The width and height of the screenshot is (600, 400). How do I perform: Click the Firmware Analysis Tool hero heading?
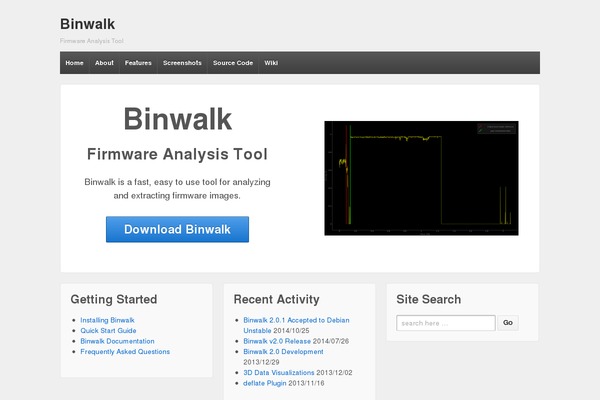click(x=177, y=154)
